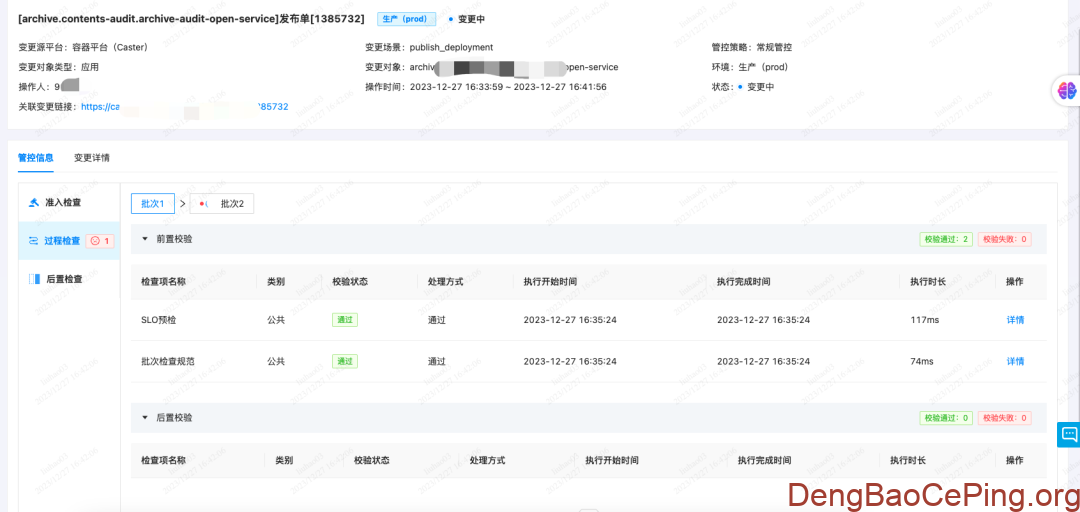
Task: Click the 74ms duration value
Action: (922, 361)
